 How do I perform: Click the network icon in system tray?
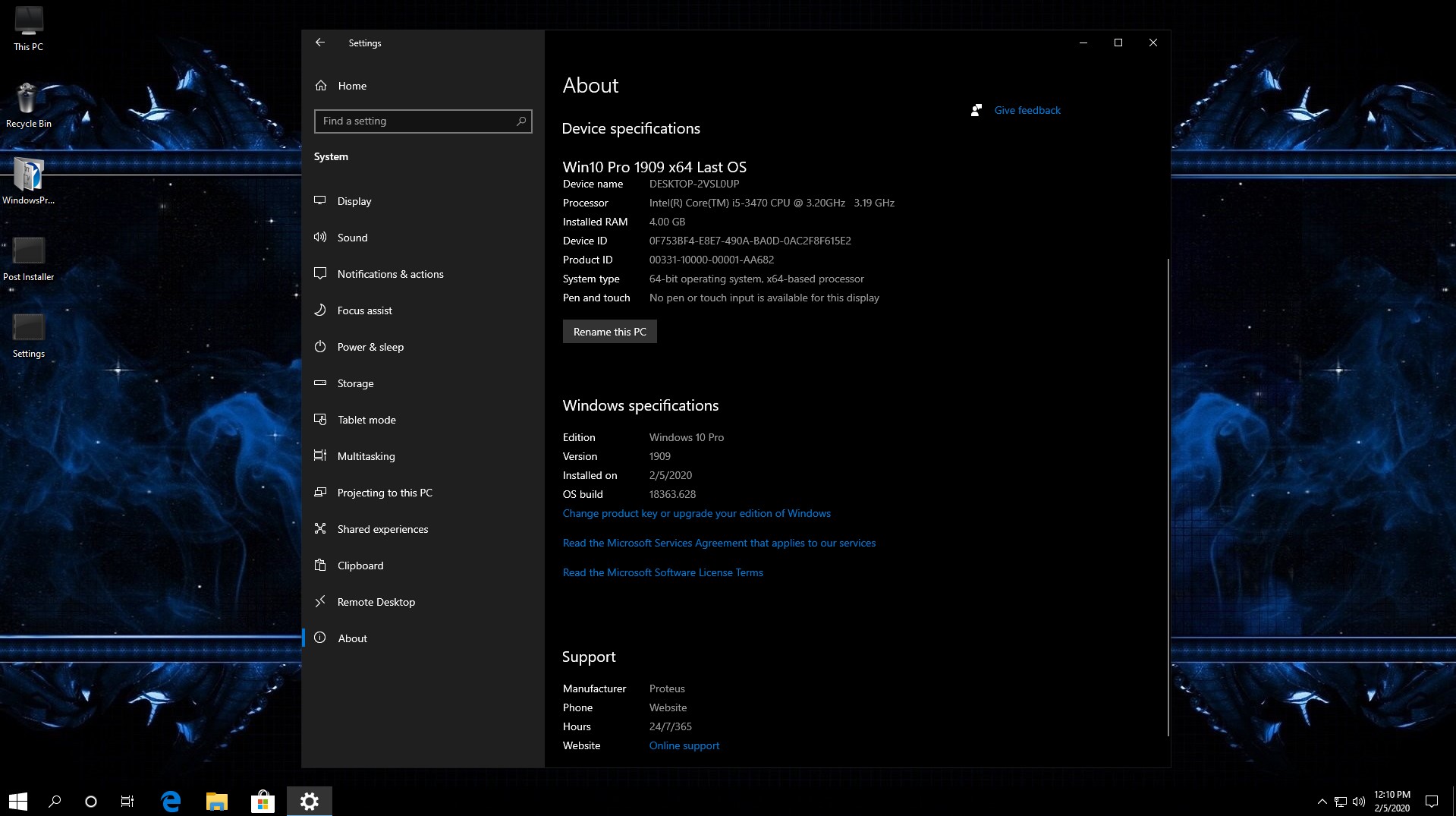click(1341, 801)
